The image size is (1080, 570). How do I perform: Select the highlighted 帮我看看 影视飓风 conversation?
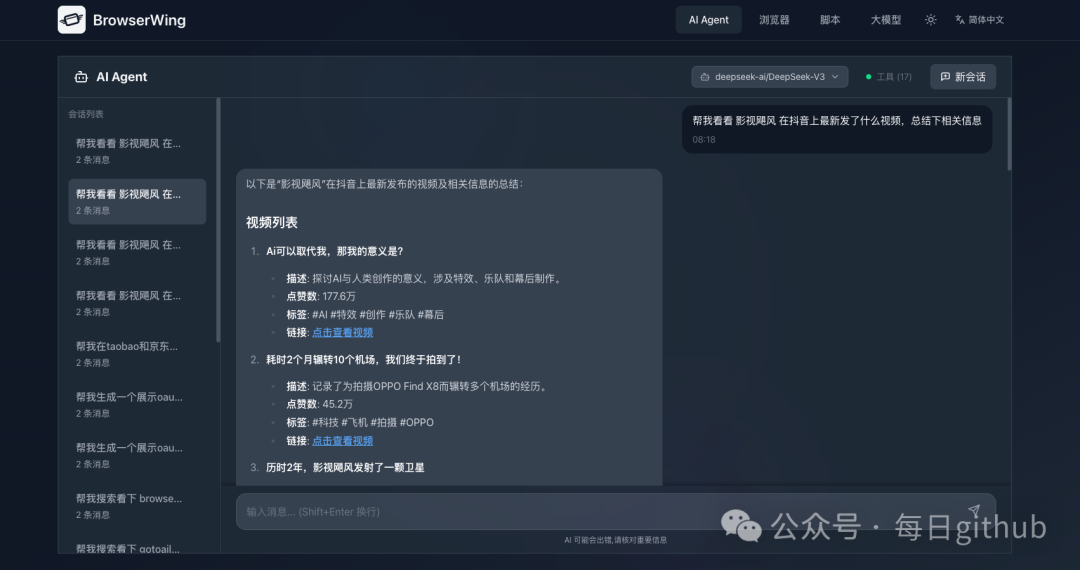[137, 202]
